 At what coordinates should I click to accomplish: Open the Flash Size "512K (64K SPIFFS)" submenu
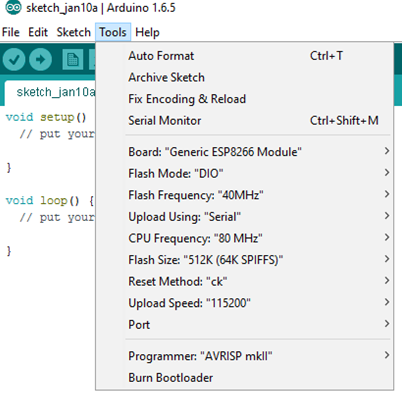[x=244, y=260]
